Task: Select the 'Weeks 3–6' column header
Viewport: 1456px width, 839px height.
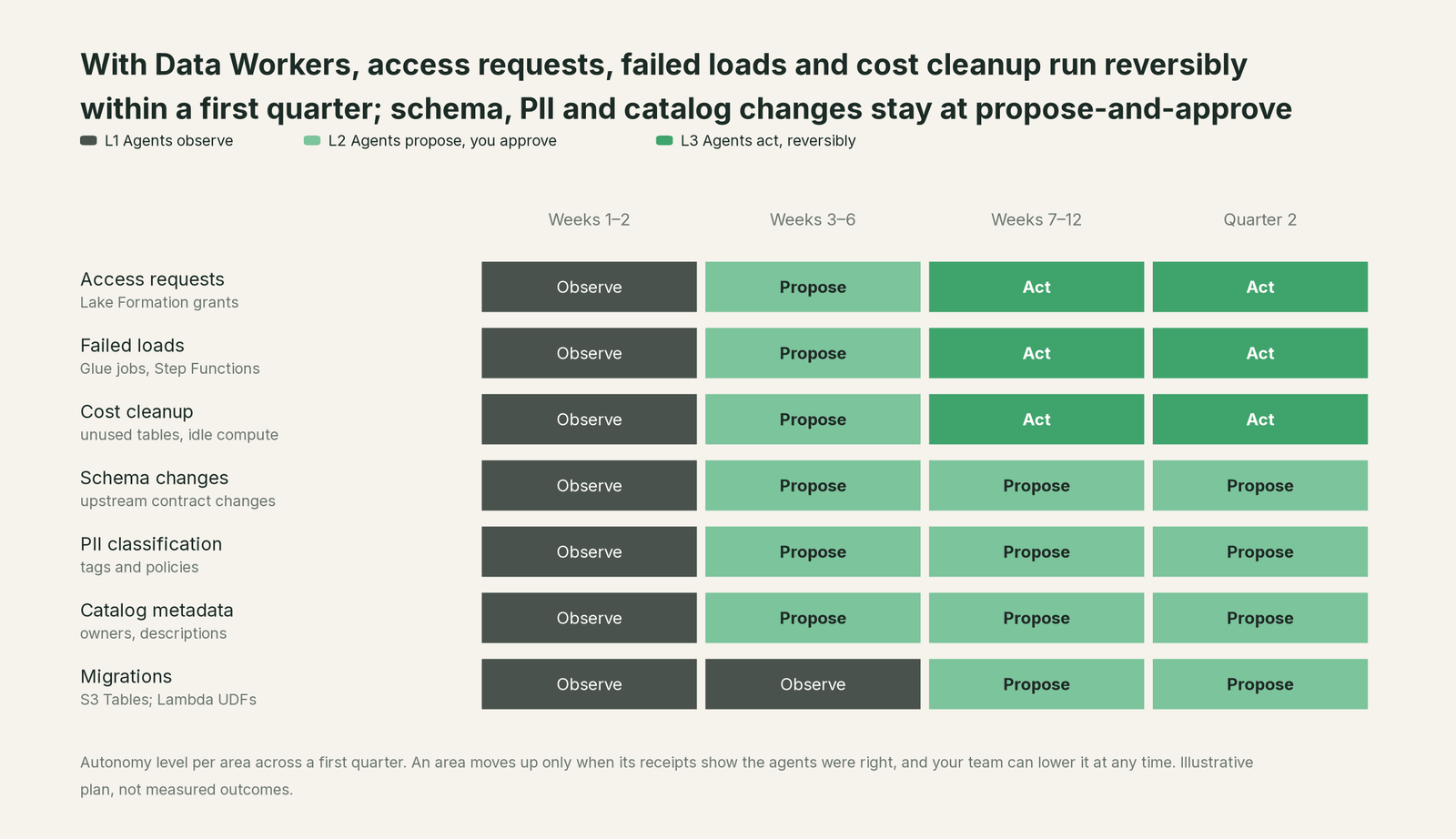Action: pyautogui.click(x=813, y=219)
